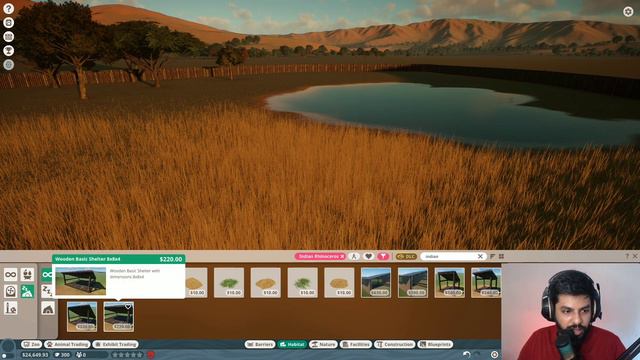640x360 pixels.
Task: Select the shelter thumbnail left of the favorited one
Action: (x=82, y=317)
